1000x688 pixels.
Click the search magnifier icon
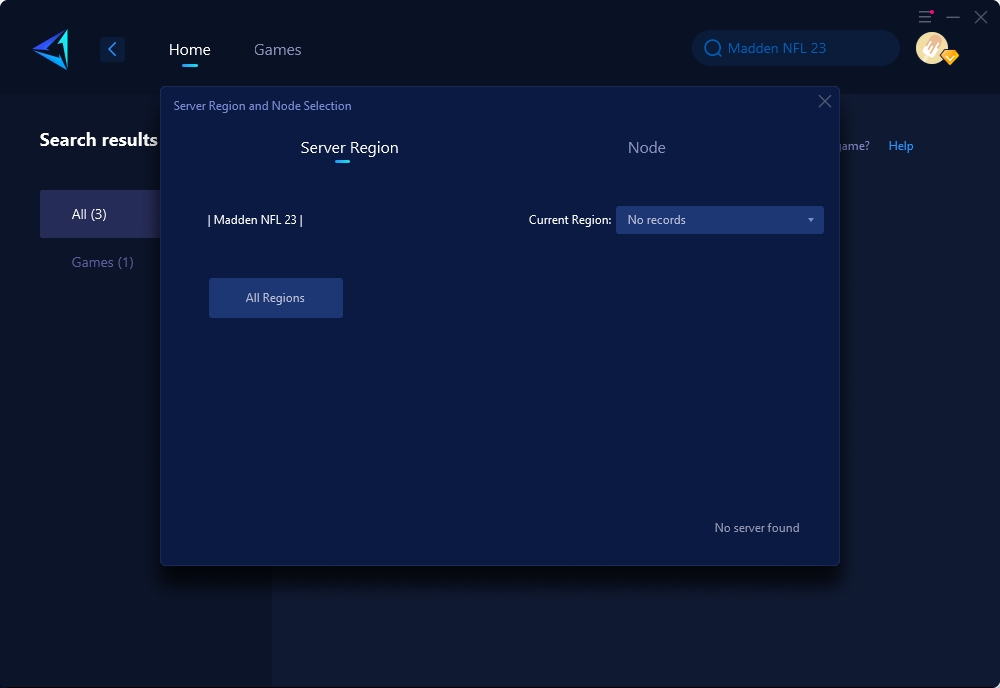point(713,48)
